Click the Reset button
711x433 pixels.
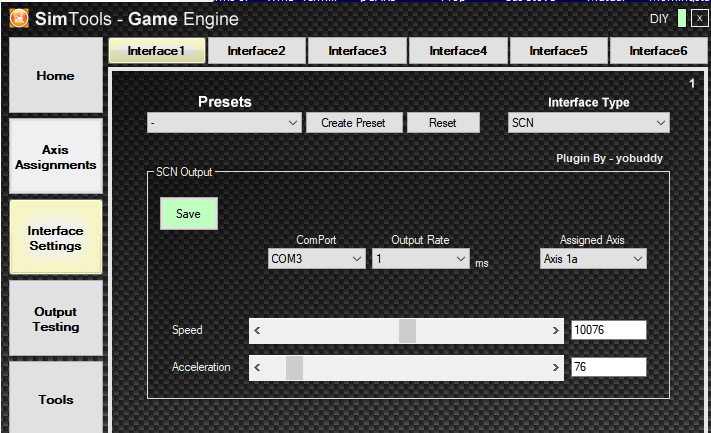click(x=443, y=123)
